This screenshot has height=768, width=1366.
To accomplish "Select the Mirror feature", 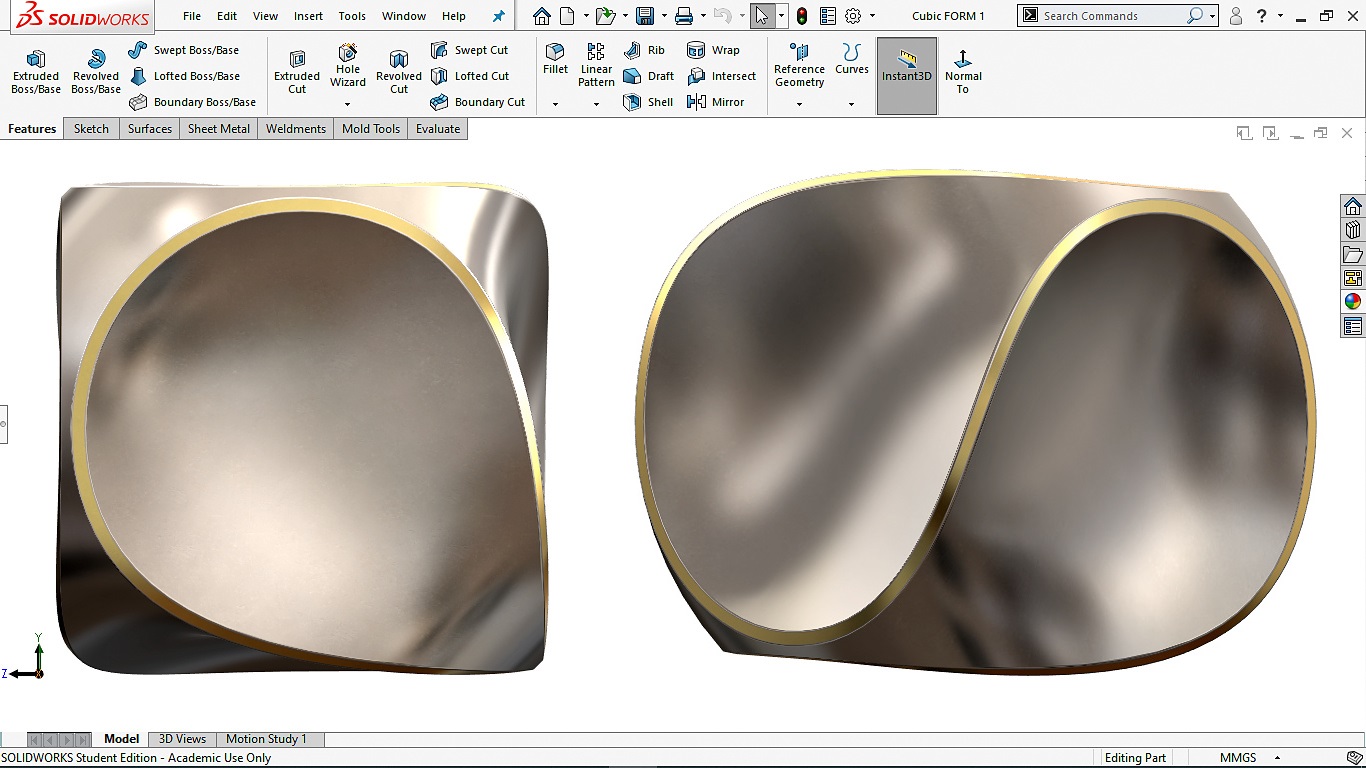I will 716,102.
